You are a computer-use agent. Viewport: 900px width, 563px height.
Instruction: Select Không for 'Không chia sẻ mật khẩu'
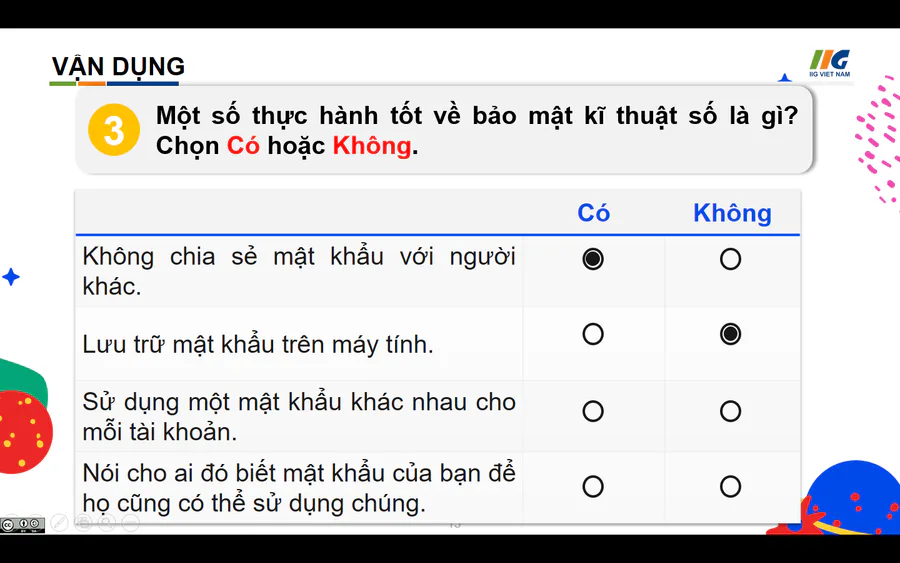730,259
